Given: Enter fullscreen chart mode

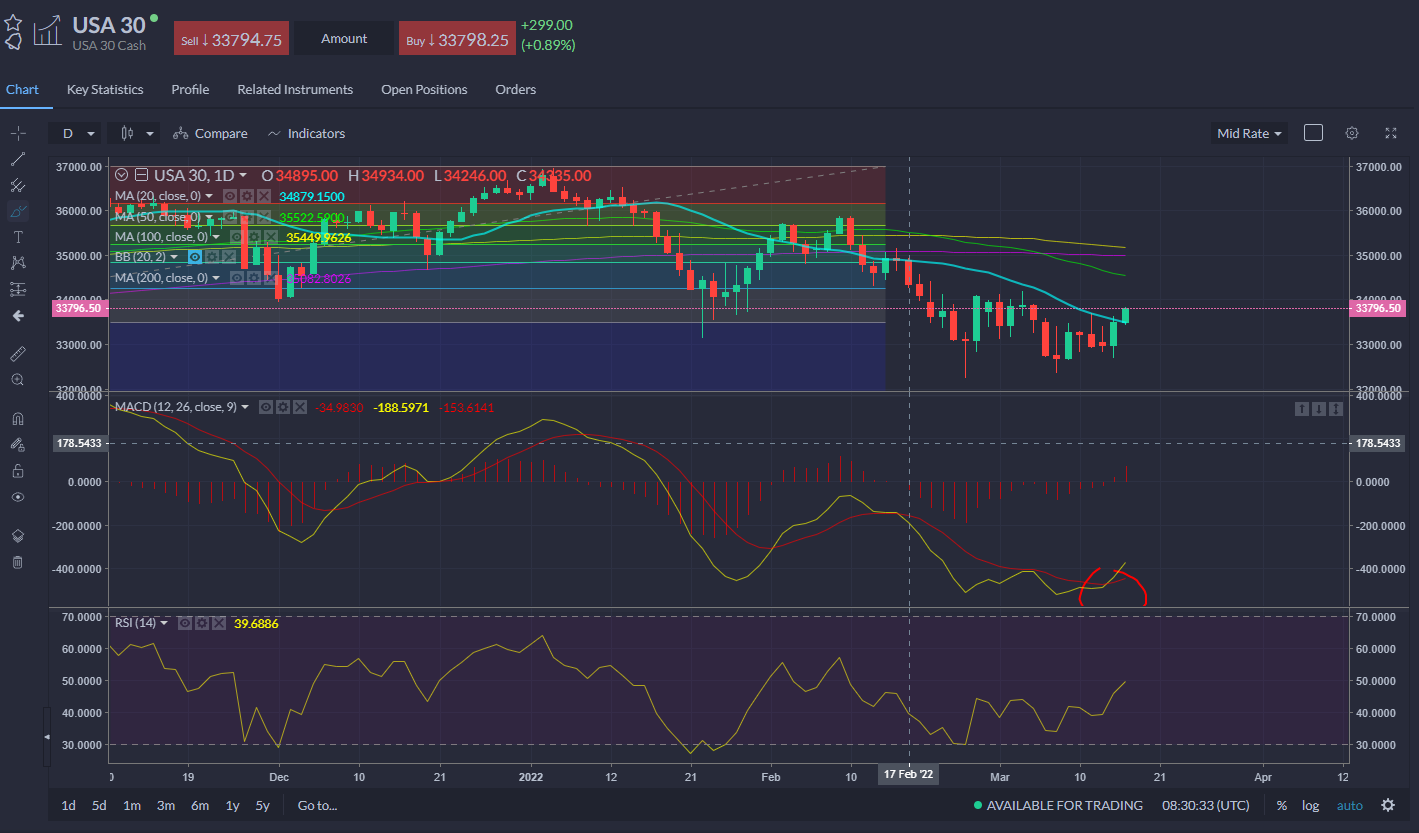Looking at the screenshot, I should tap(1390, 133).
